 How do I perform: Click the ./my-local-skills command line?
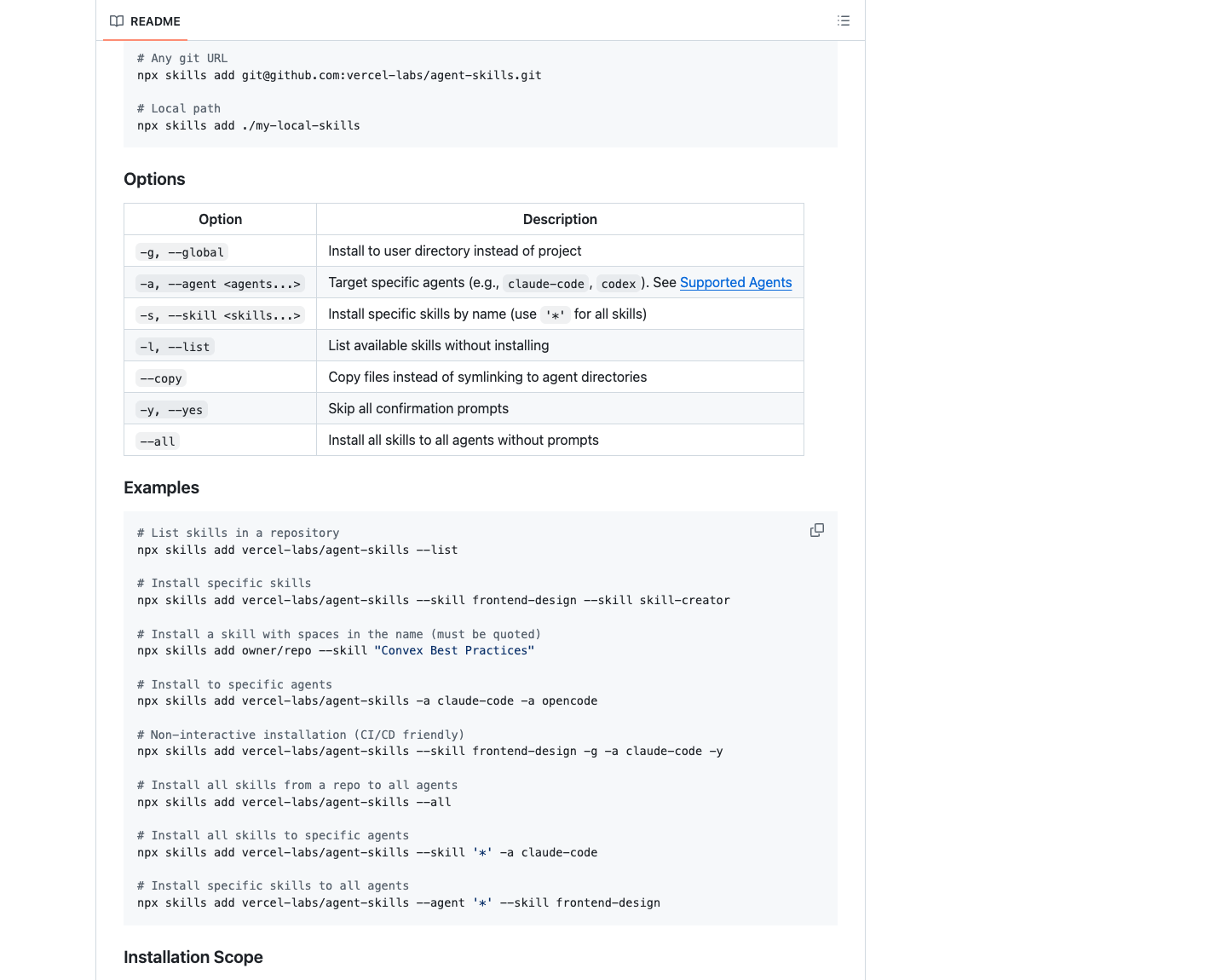[249, 125]
